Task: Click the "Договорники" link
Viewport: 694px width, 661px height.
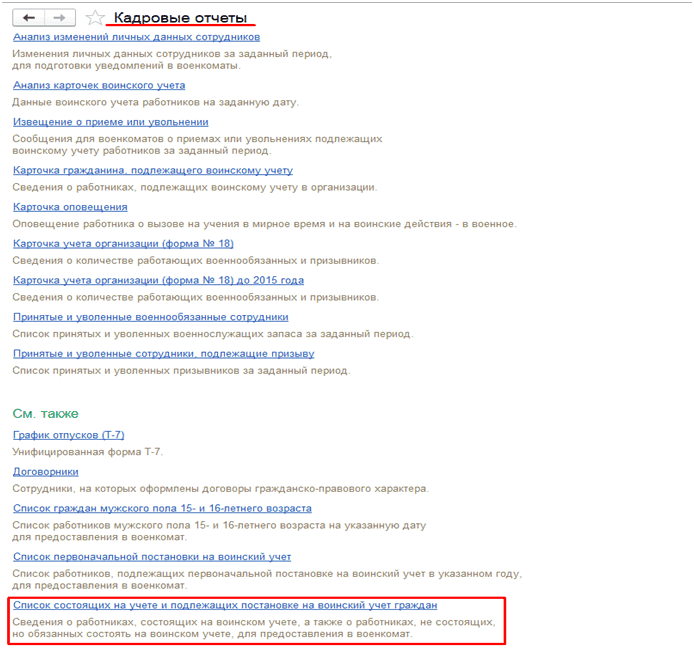Action: click(x=46, y=471)
